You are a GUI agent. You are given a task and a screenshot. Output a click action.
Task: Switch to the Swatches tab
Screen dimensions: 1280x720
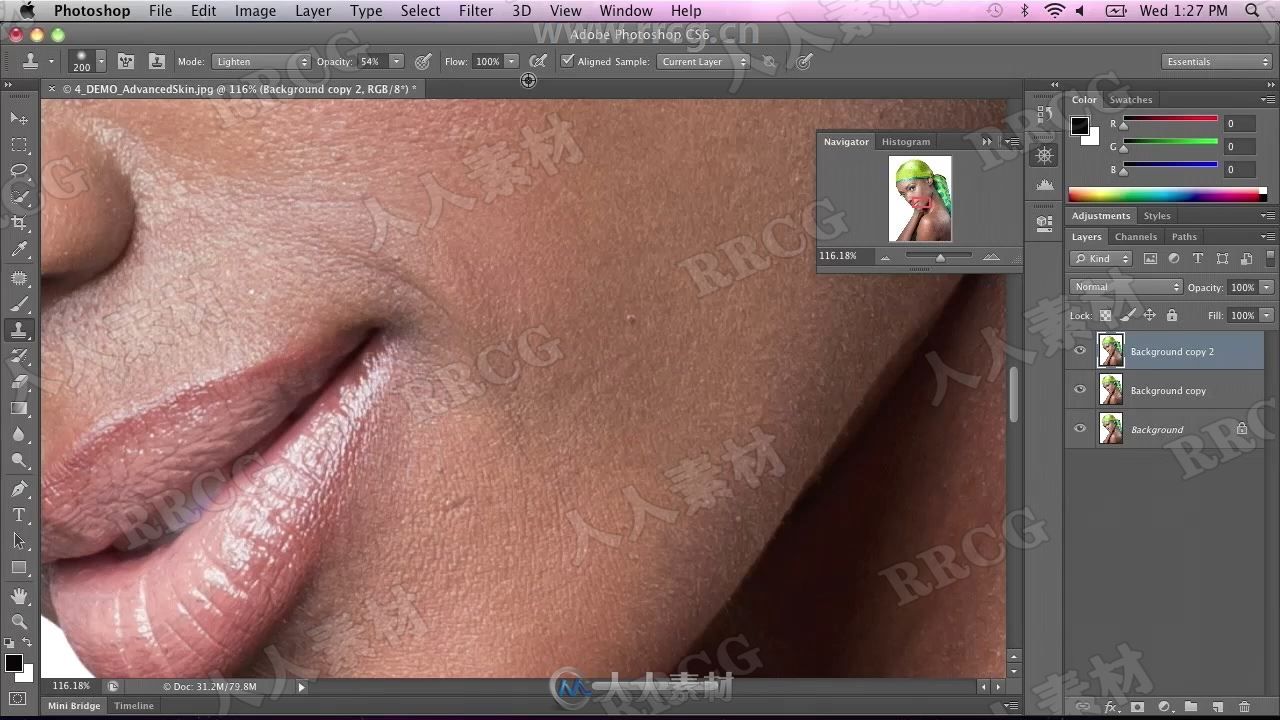1131,100
